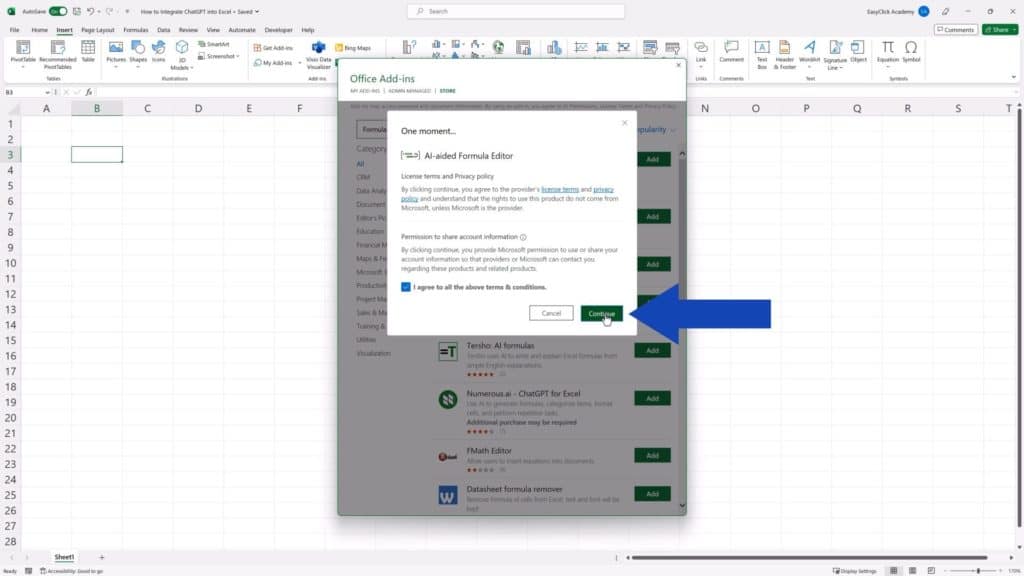Click the info icon beside Permission heading
The height and width of the screenshot is (576, 1024).
pyautogui.click(x=523, y=237)
